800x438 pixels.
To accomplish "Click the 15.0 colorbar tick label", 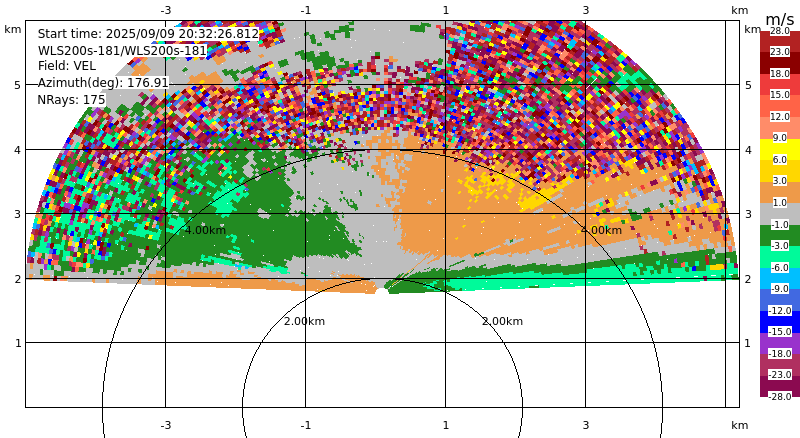I will tap(780, 95).
